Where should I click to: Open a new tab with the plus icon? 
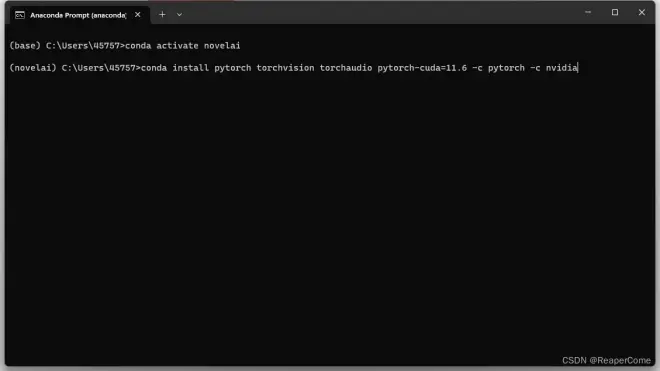pyautogui.click(x=162, y=15)
